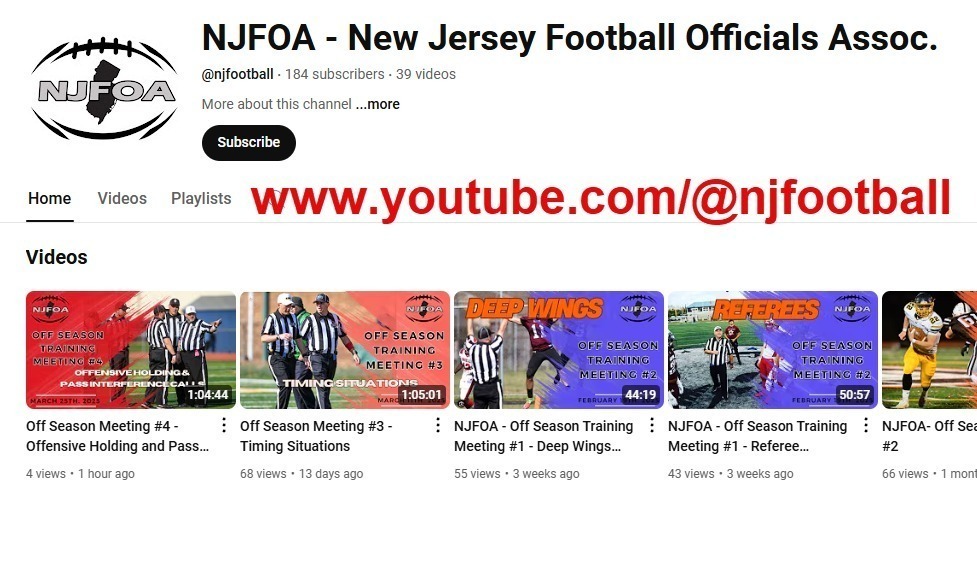Open Off Season Meeting #3 Timing Situations title

tap(316, 436)
